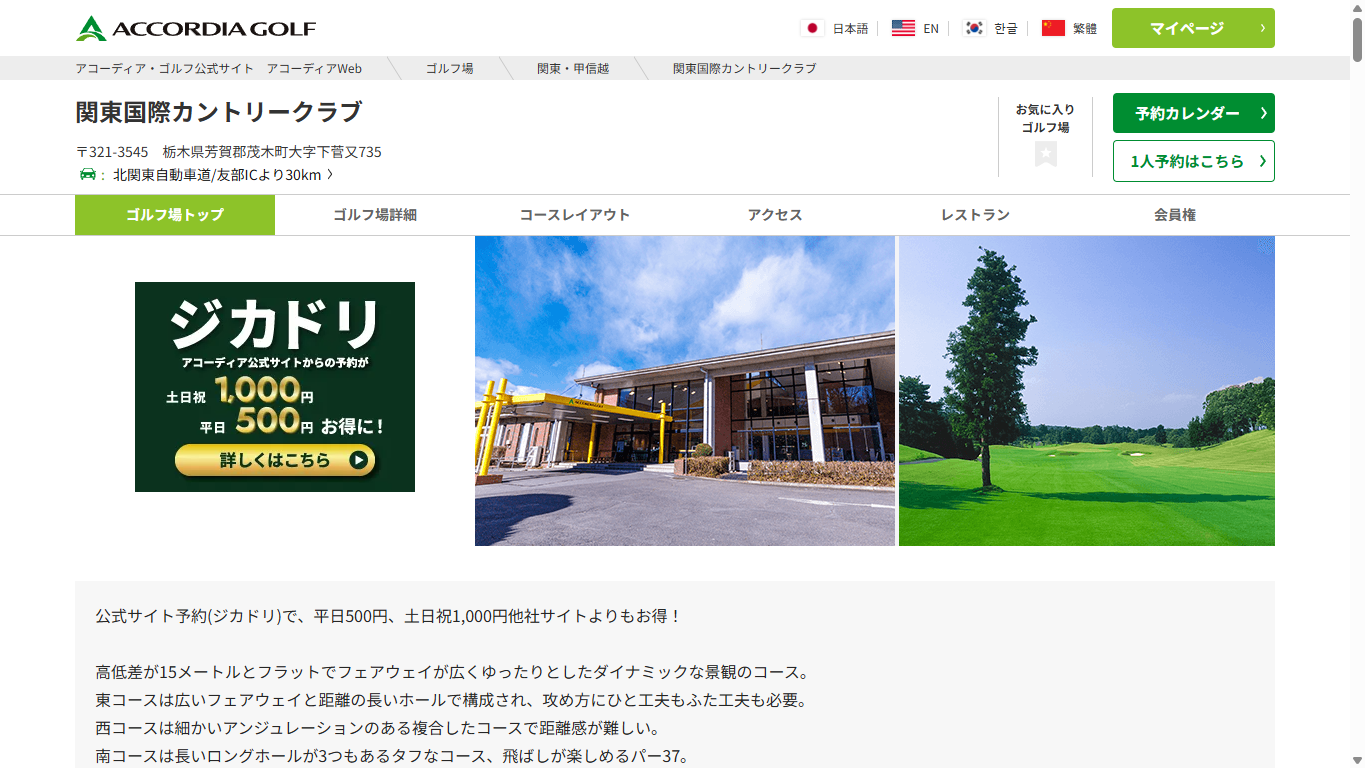The width and height of the screenshot is (1365, 768).
Task: Open breadcrumb ゴルフ場
Action: (449, 68)
